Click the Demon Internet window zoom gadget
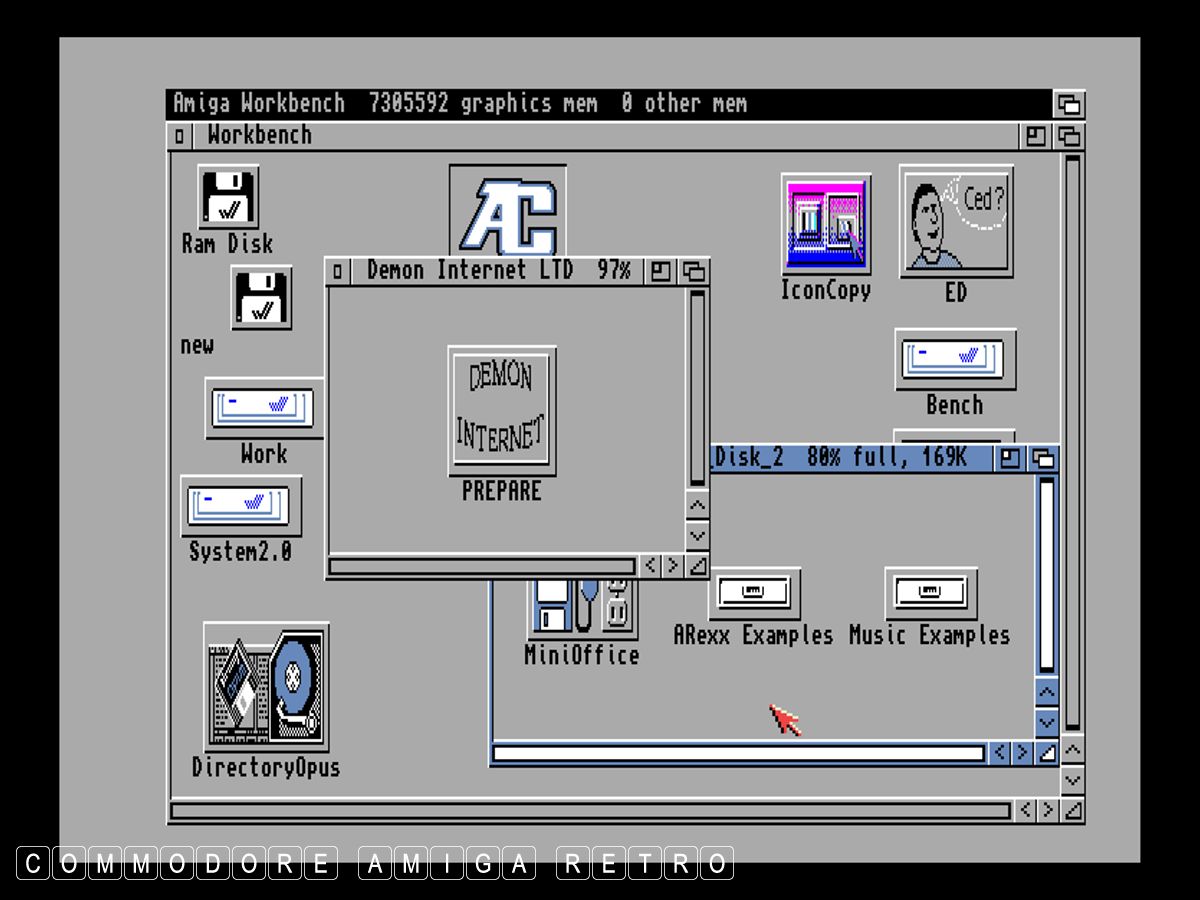This screenshot has width=1200, height=900. [x=661, y=271]
